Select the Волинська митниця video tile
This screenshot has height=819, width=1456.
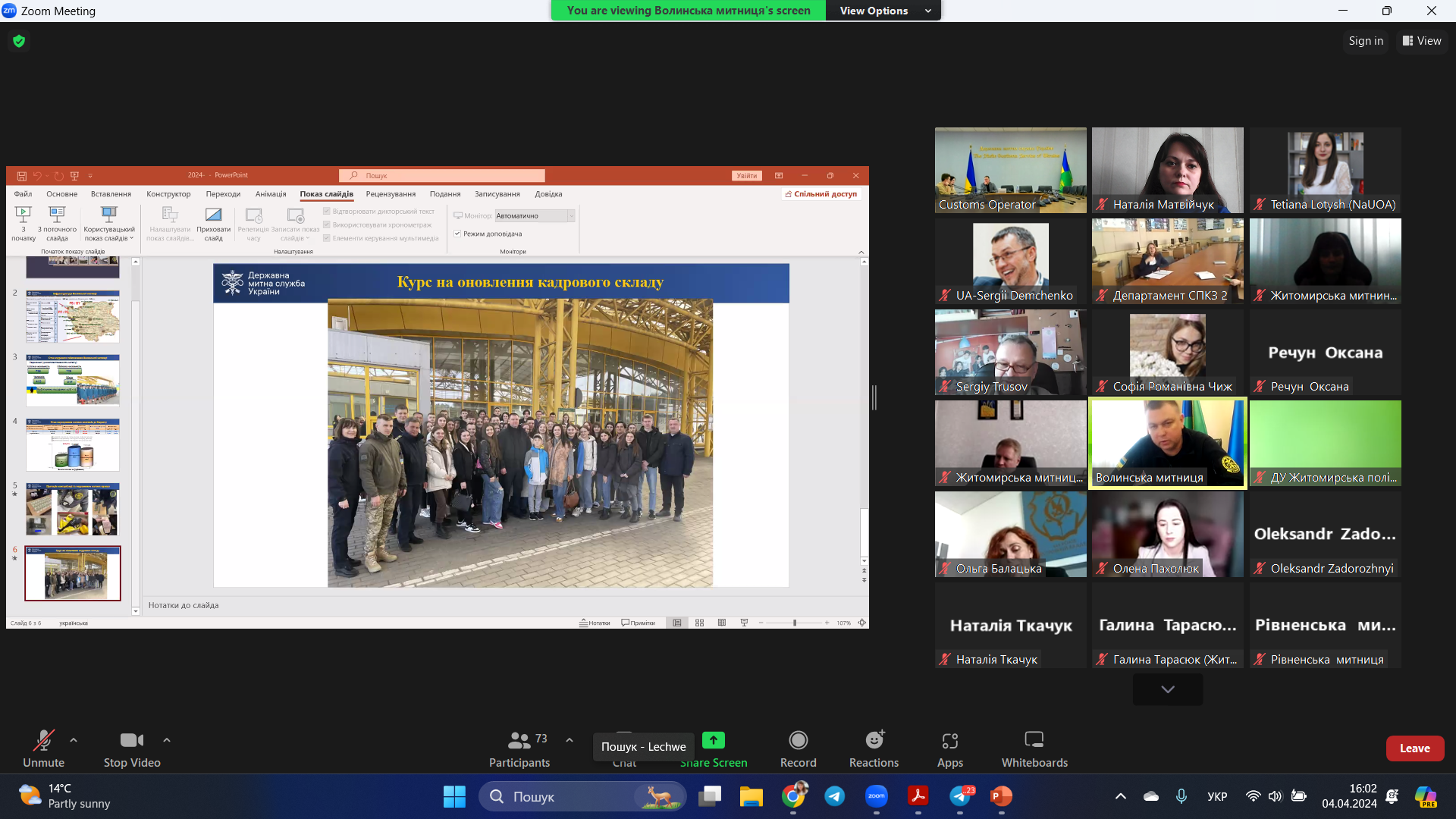click(x=1167, y=443)
